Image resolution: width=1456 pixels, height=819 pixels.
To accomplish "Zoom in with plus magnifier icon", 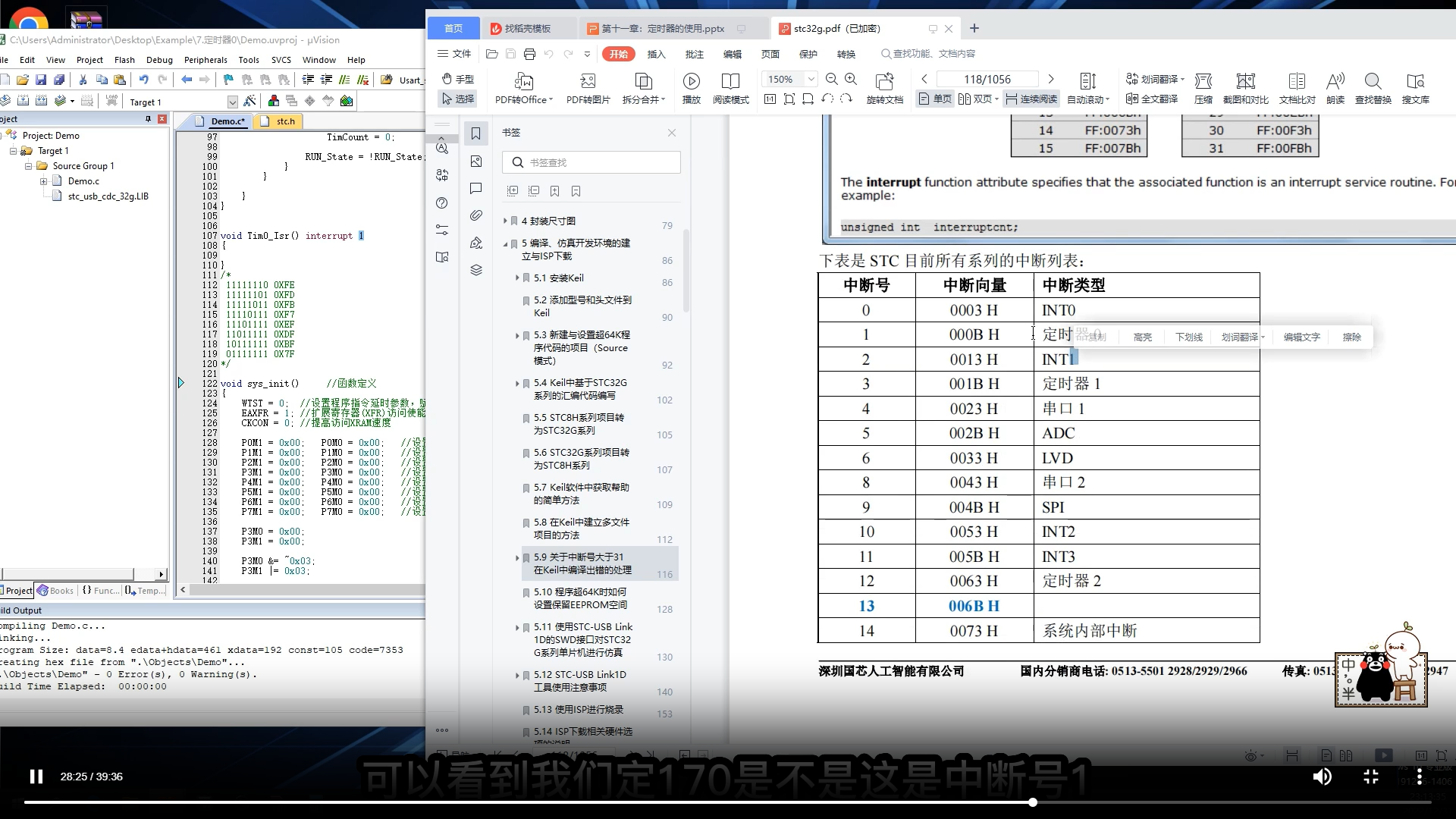I will (x=851, y=79).
